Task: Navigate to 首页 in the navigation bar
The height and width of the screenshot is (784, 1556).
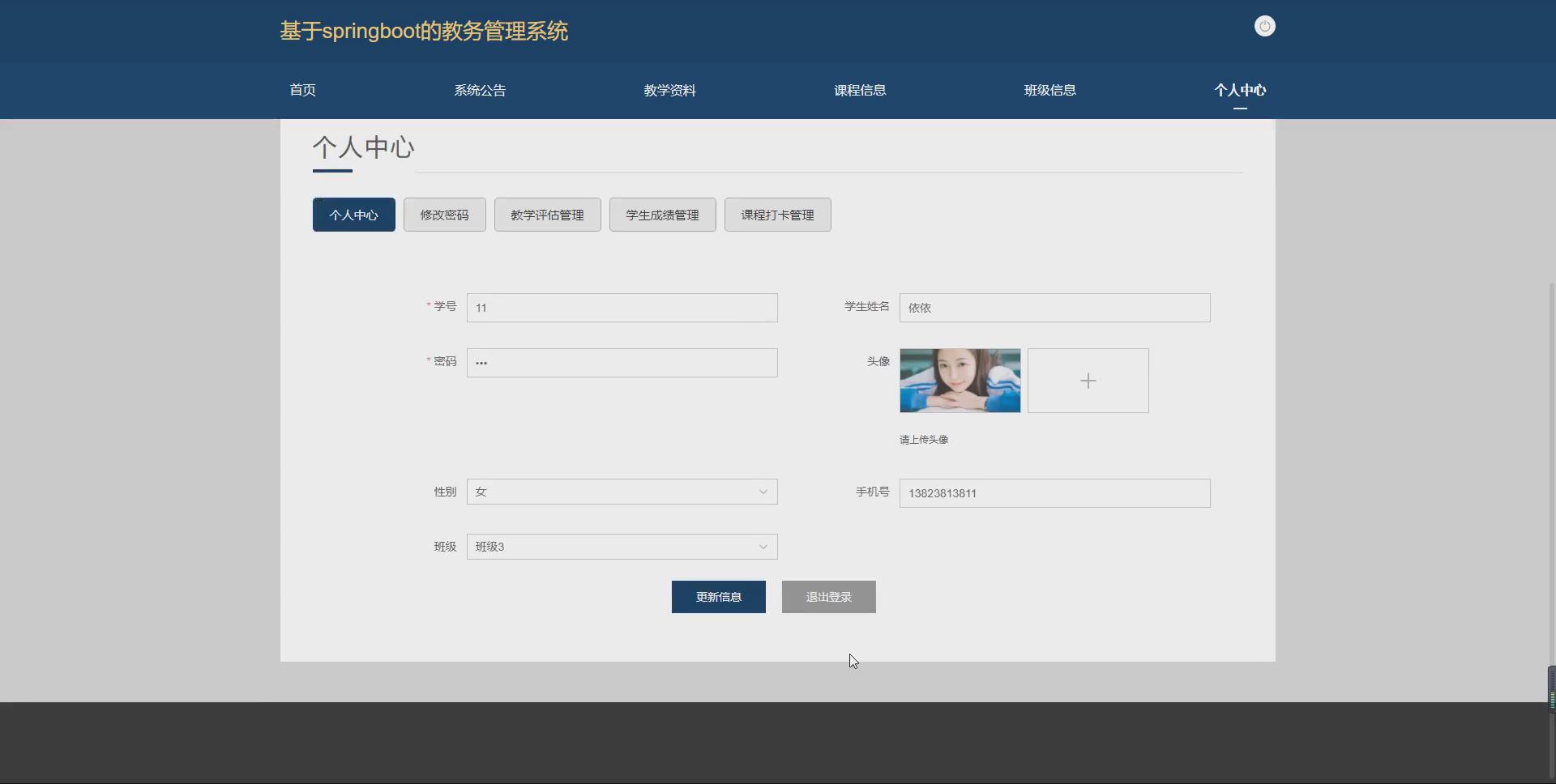Action: (x=301, y=90)
